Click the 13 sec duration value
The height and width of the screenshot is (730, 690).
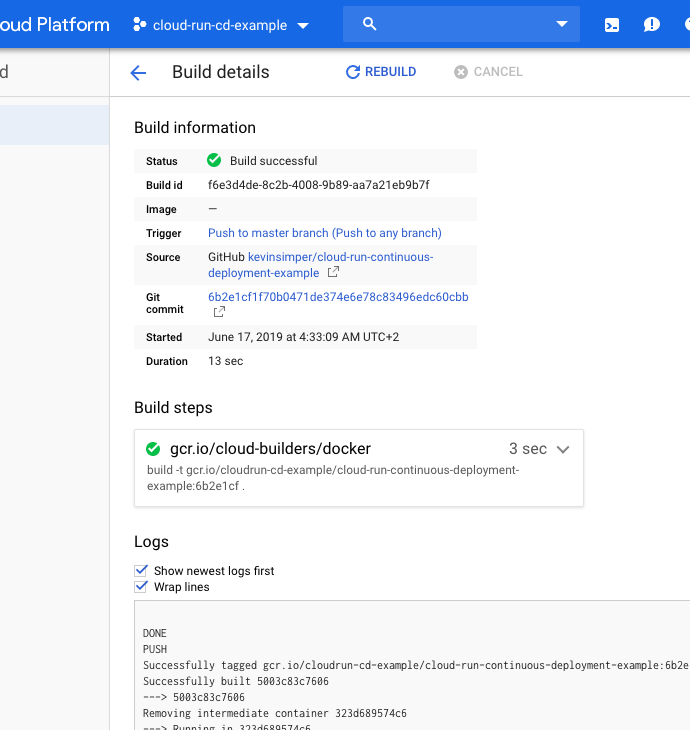(225, 361)
